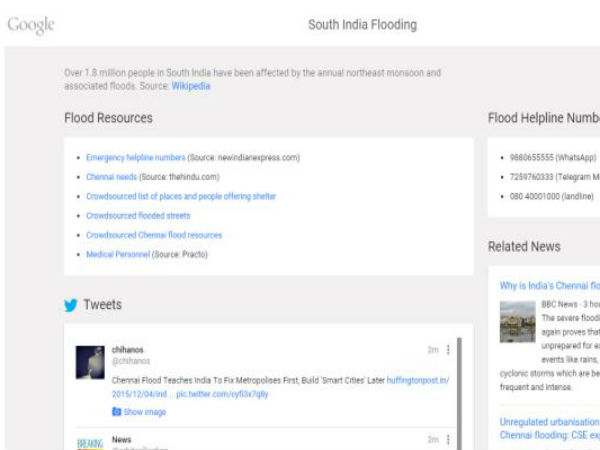Click the News account avatar
The height and width of the screenshot is (450, 600).
pos(90,443)
